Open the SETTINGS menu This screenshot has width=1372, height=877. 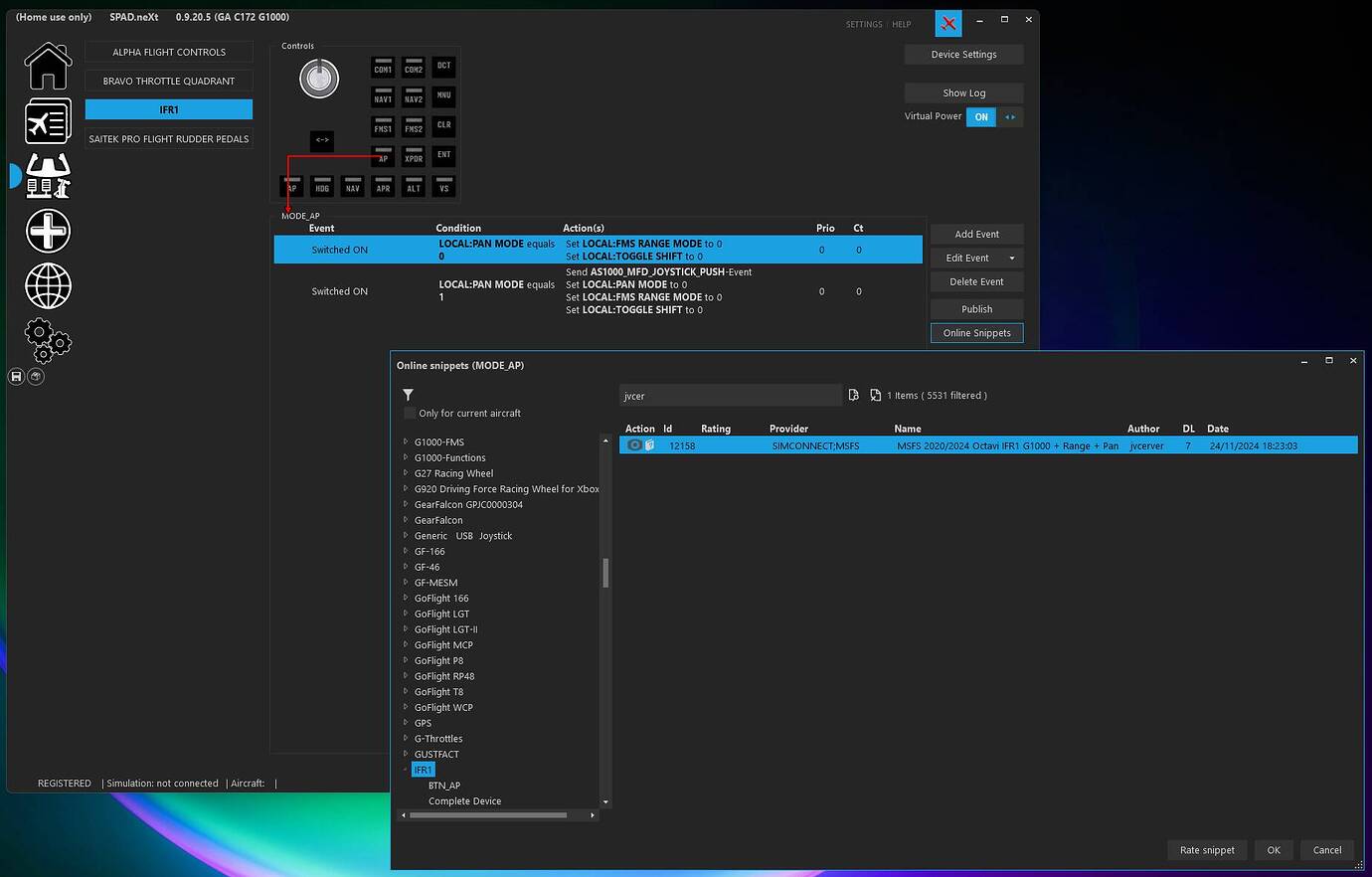tap(863, 24)
